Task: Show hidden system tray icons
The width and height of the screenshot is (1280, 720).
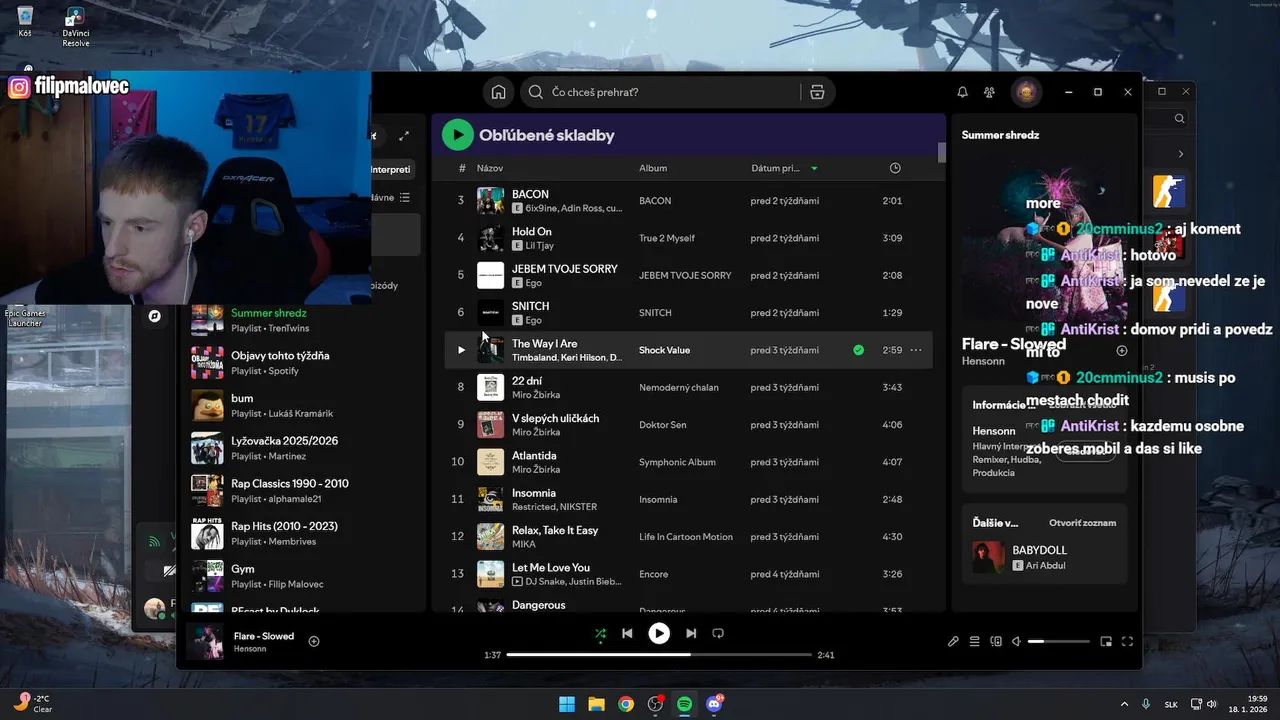Action: click(1124, 704)
